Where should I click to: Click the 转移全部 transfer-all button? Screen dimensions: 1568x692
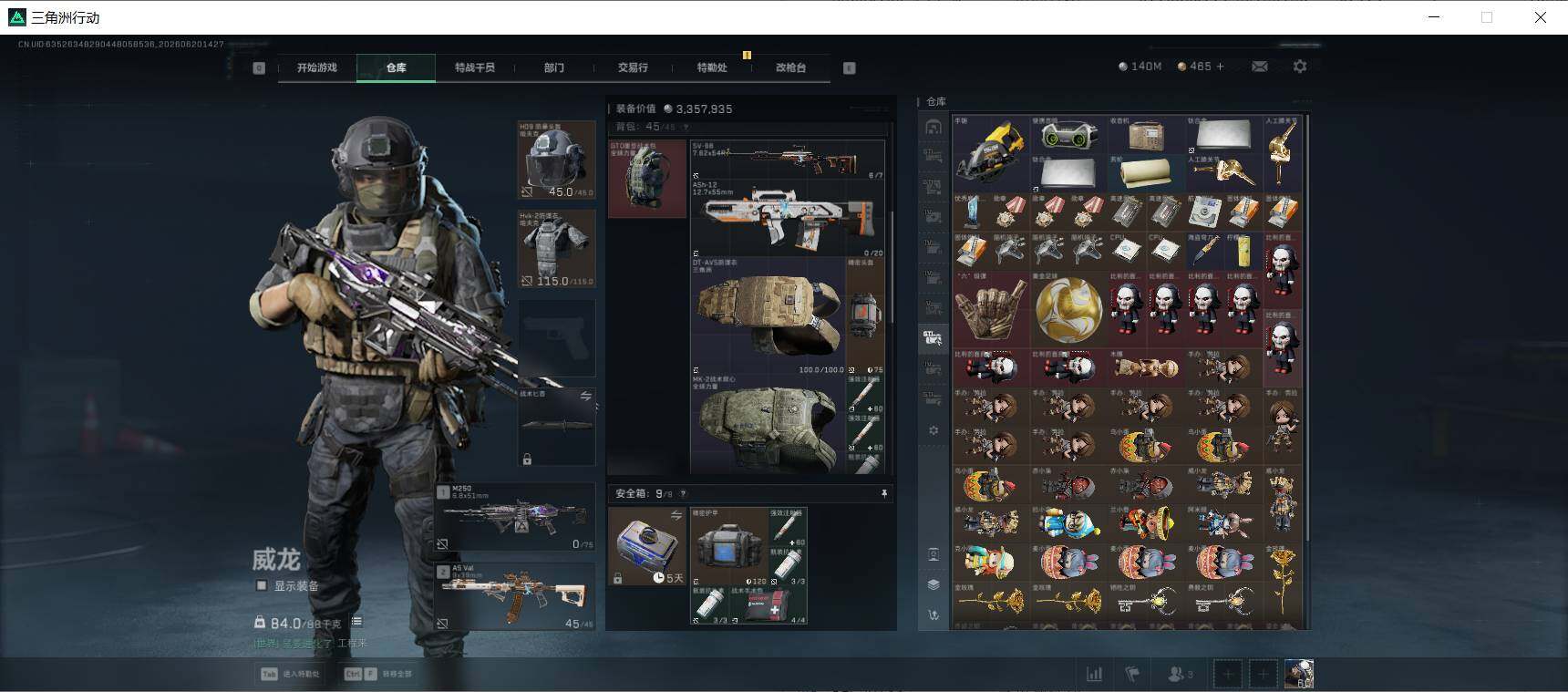377,674
